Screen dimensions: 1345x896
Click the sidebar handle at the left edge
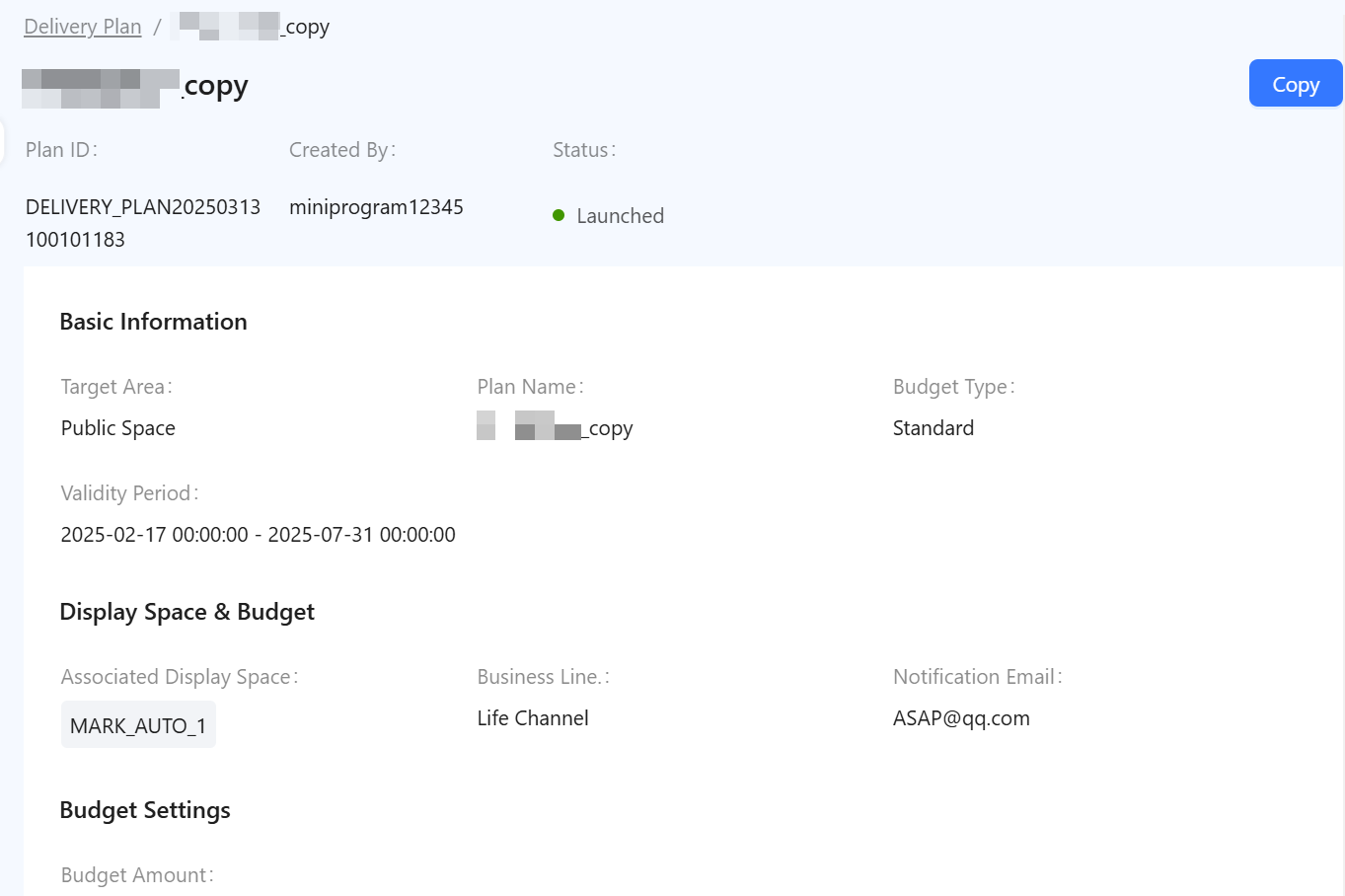click(x=3, y=138)
